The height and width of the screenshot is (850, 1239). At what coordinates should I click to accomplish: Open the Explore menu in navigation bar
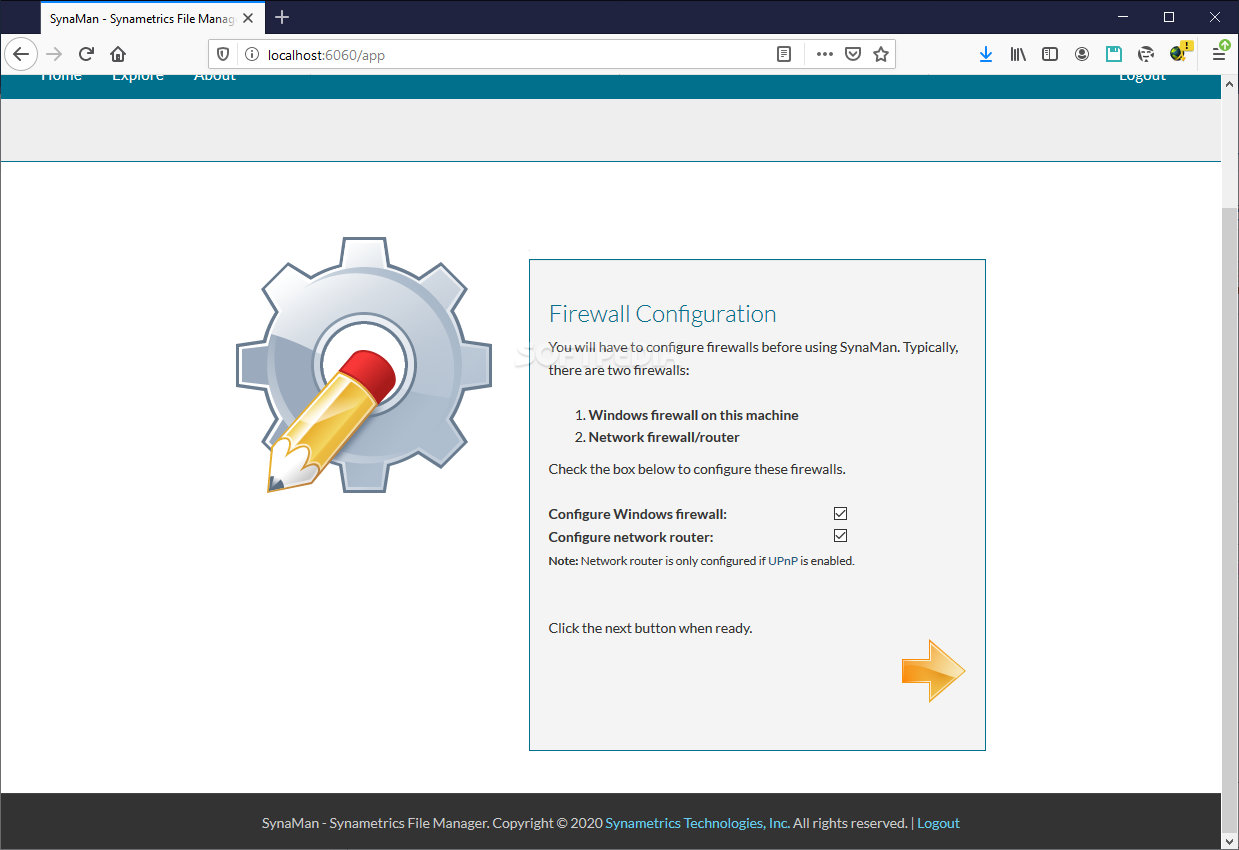pos(138,77)
